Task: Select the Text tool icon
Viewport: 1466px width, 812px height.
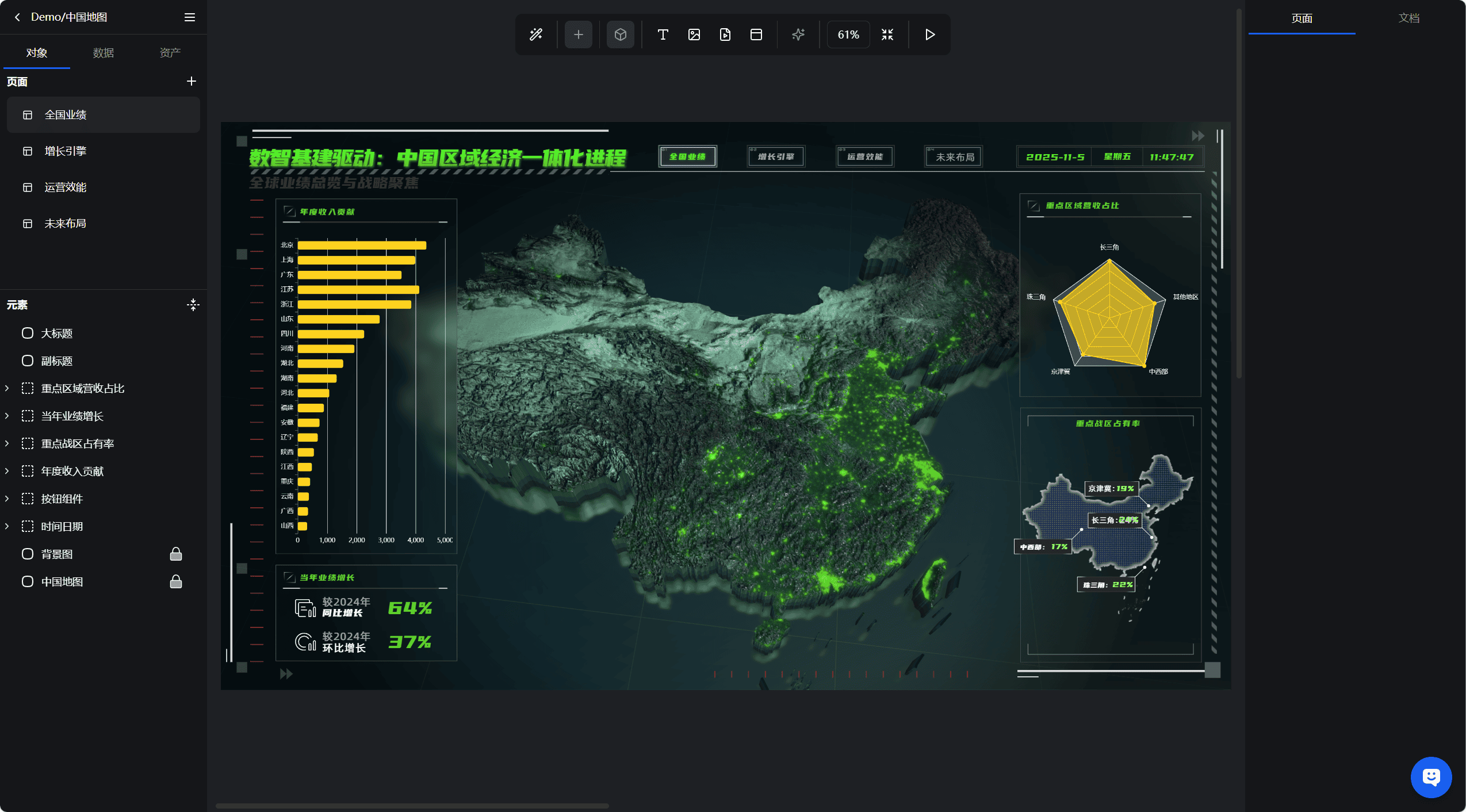Action: click(x=663, y=35)
